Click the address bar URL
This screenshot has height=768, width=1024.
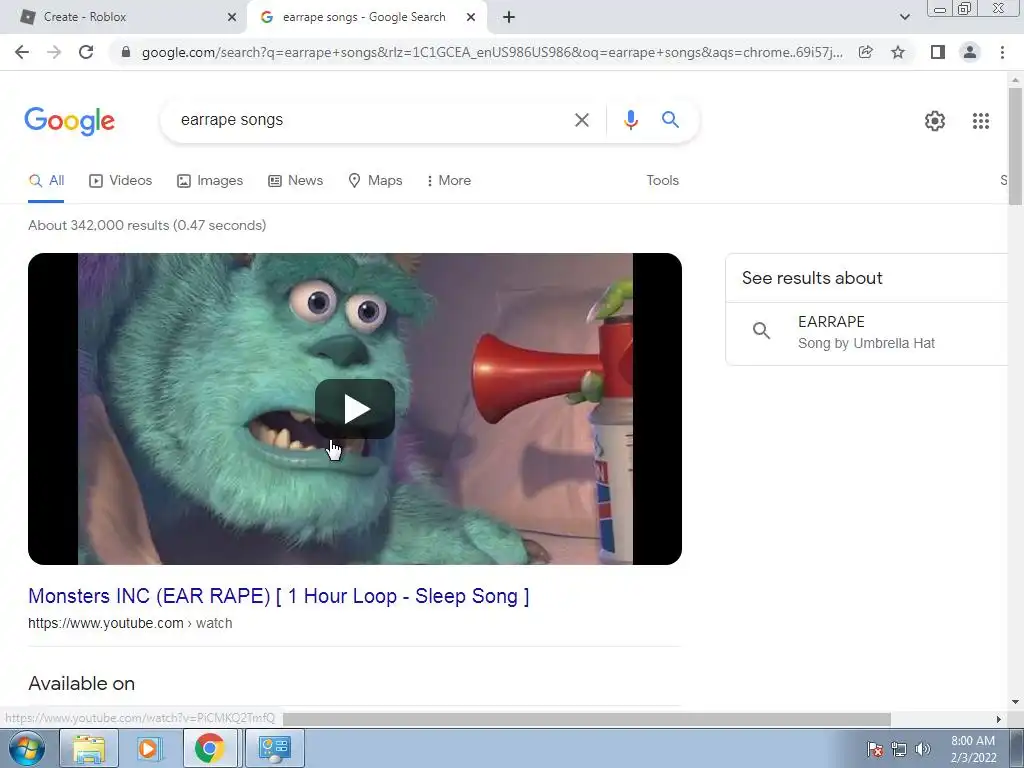tap(492, 52)
